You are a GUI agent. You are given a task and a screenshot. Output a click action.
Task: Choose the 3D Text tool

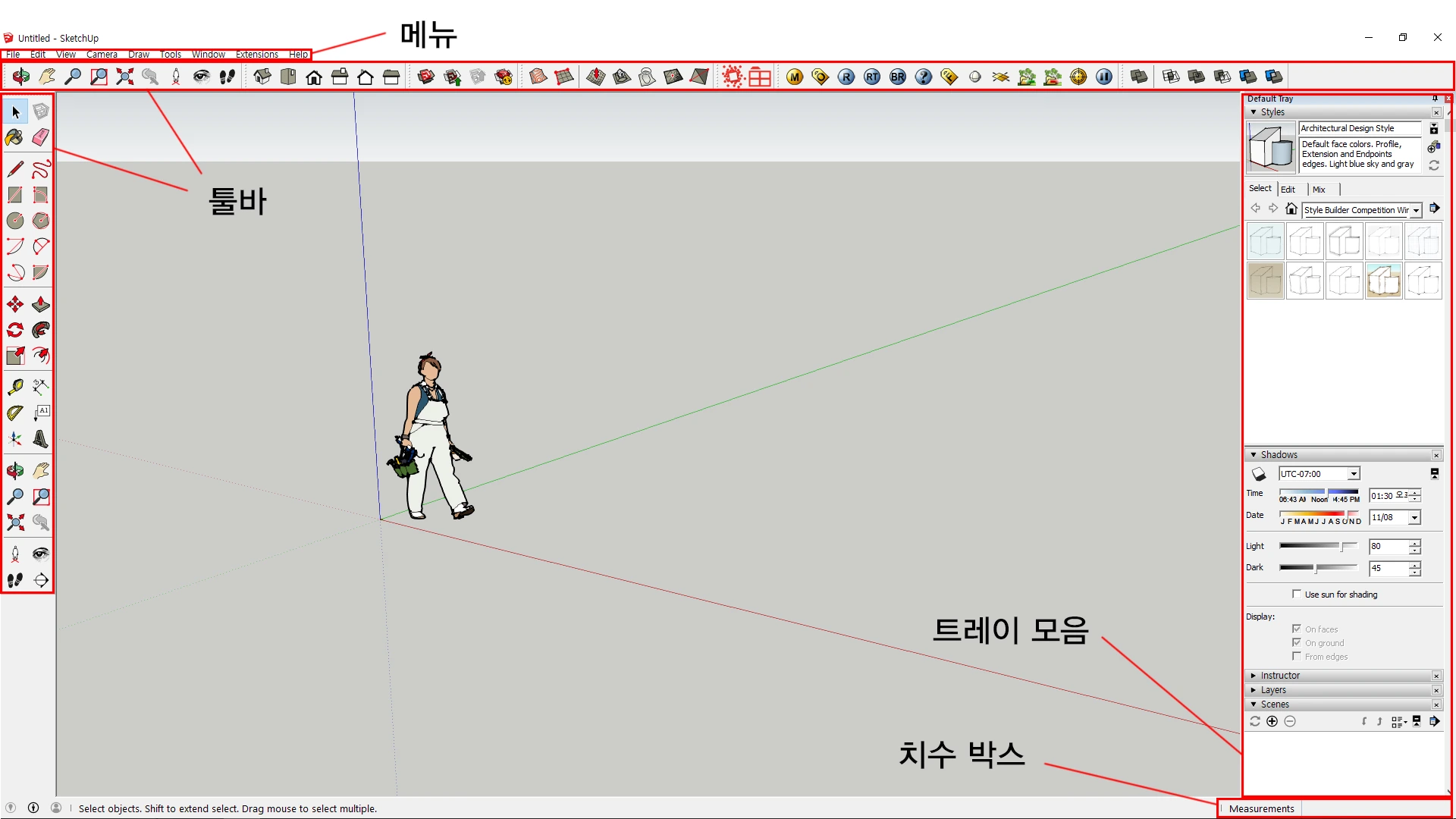(x=41, y=439)
